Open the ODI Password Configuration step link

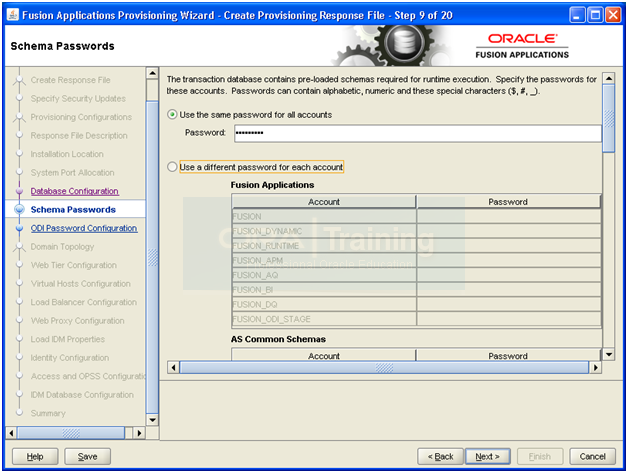(84, 228)
